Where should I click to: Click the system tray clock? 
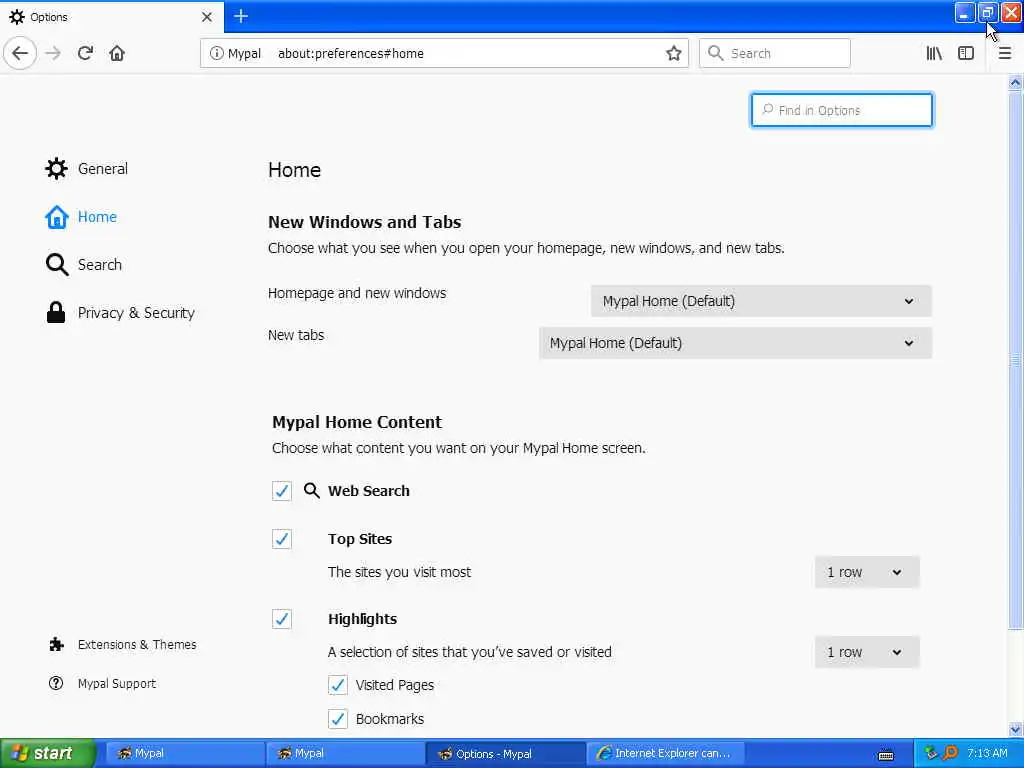pyautogui.click(x=987, y=753)
